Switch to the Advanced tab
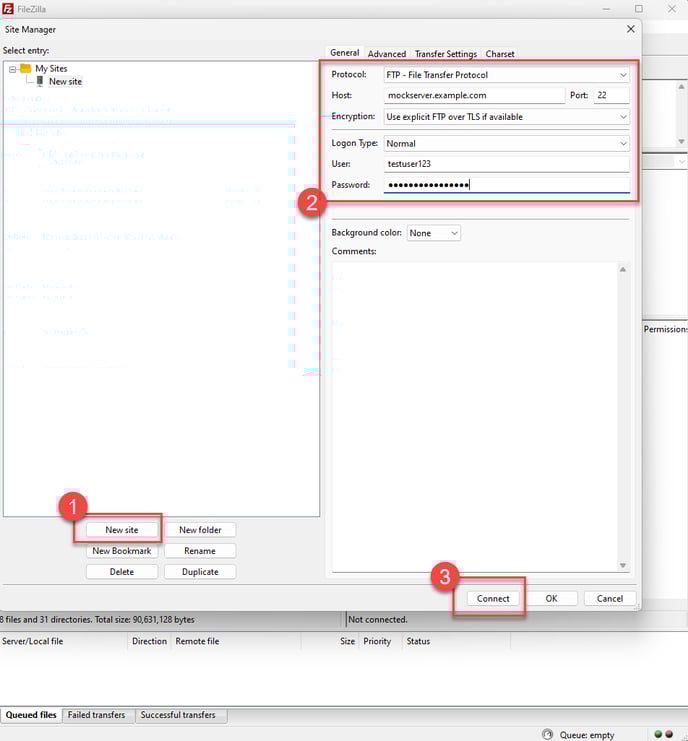 coord(387,54)
